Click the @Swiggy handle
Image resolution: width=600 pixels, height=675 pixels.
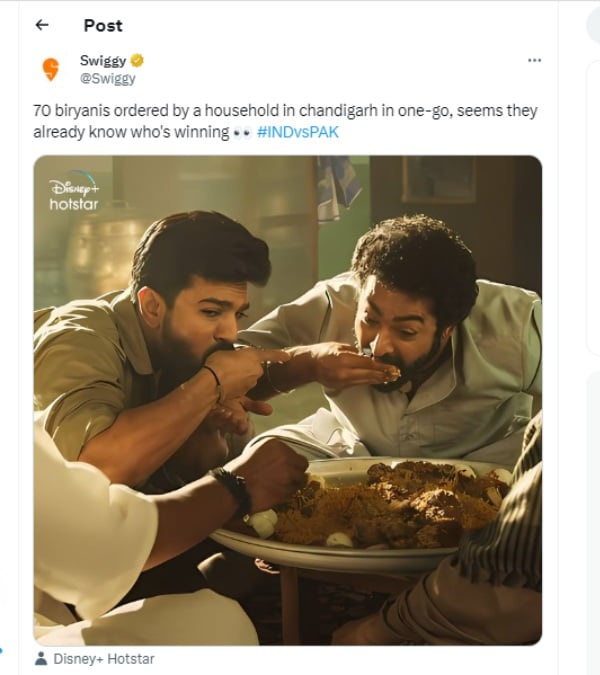pyautogui.click(x=107, y=78)
